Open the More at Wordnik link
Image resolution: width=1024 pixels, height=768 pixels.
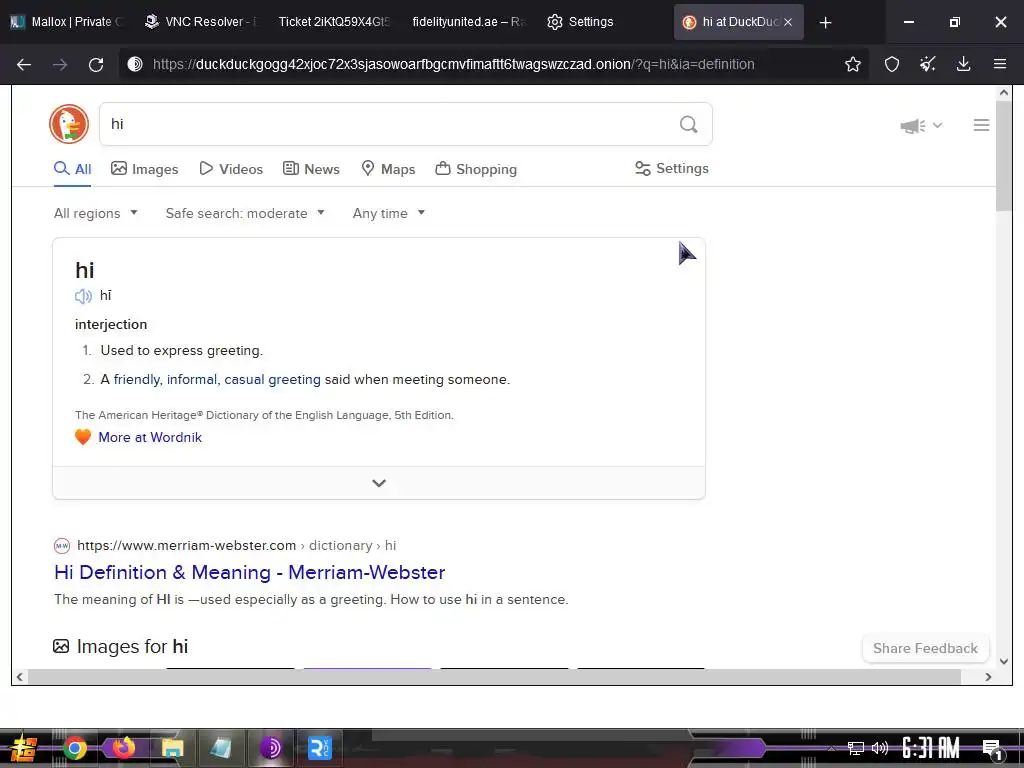150,438
